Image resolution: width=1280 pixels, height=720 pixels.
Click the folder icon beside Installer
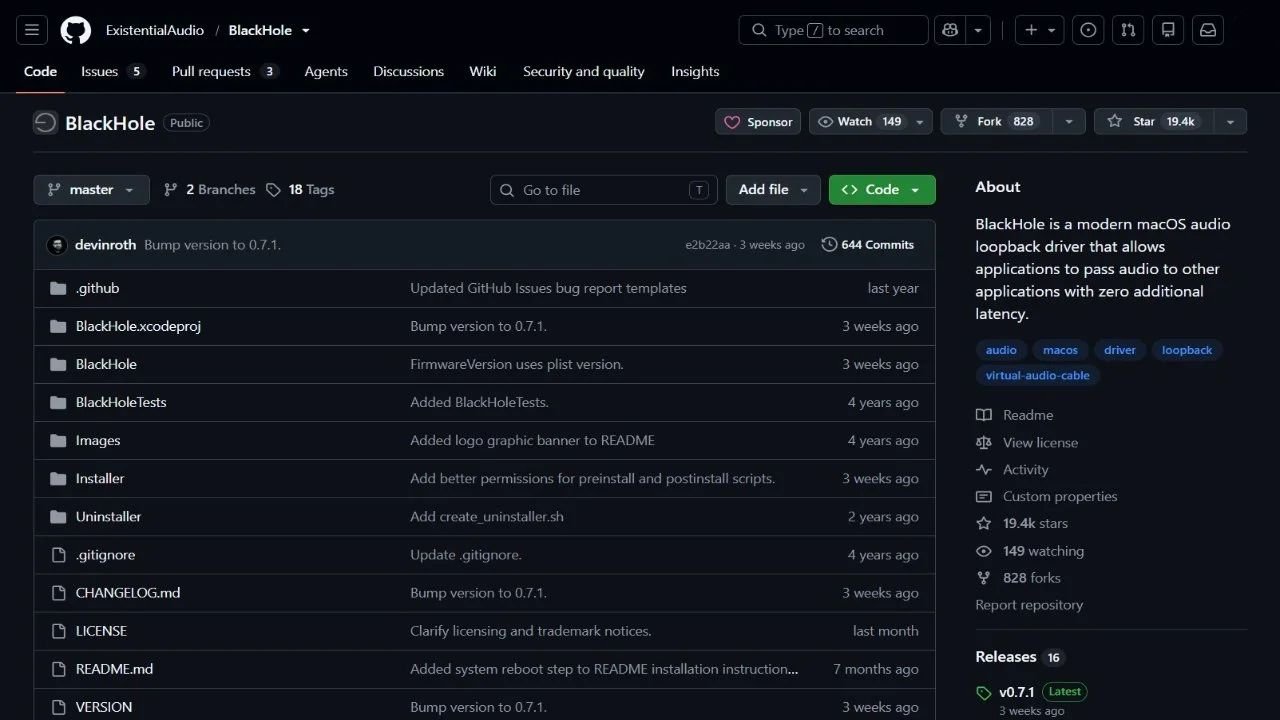58,478
